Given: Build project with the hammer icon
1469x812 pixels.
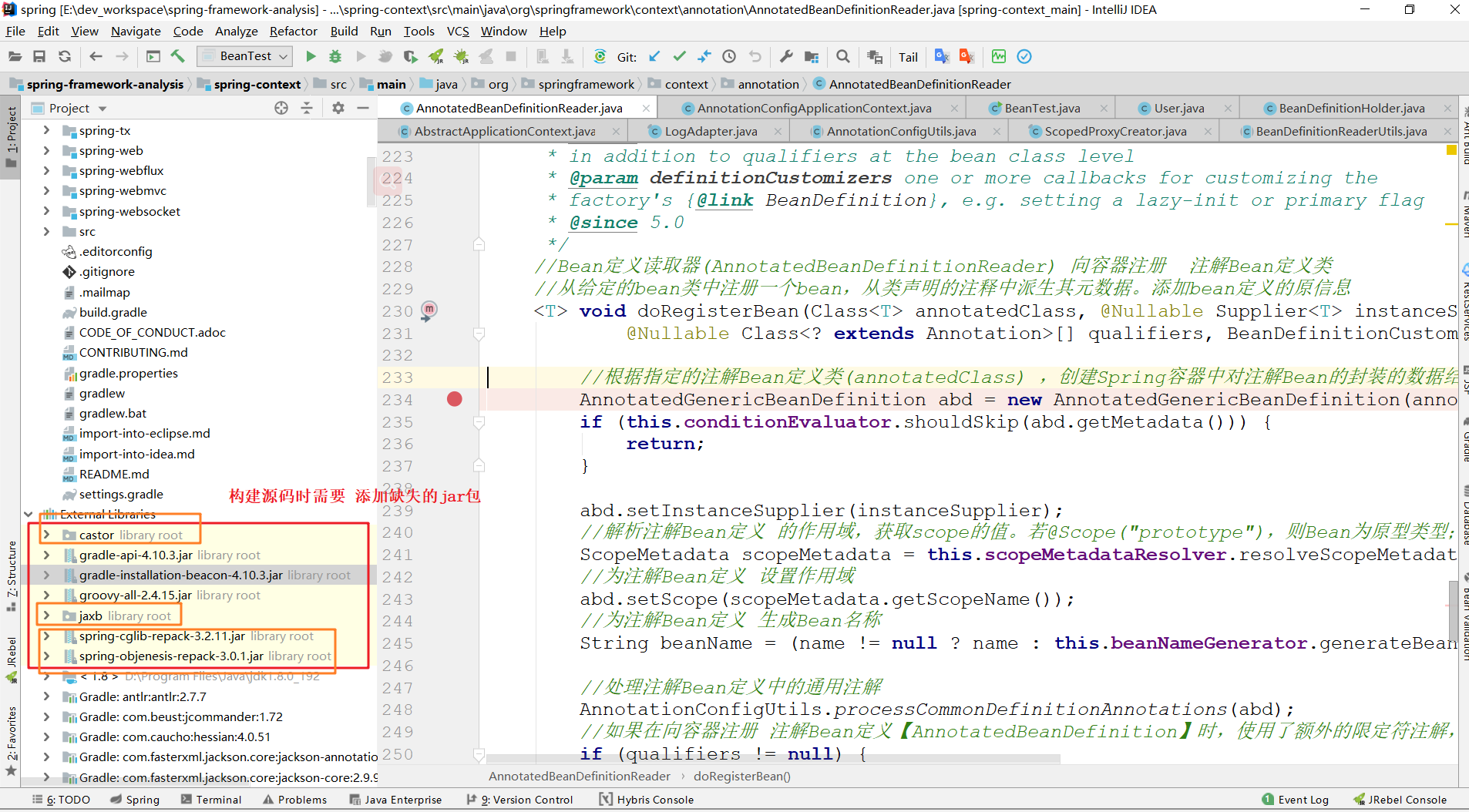Looking at the screenshot, I should (x=178, y=56).
